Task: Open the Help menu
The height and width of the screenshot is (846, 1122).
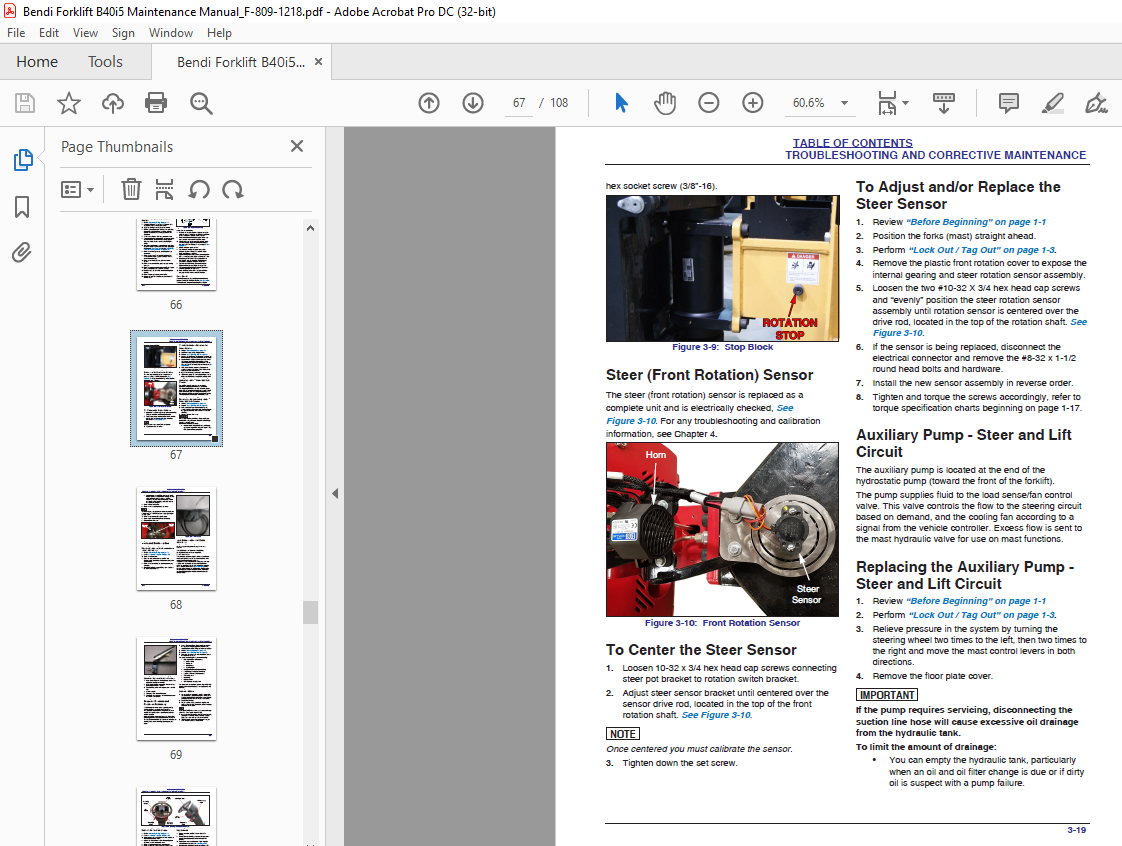Action: (219, 33)
